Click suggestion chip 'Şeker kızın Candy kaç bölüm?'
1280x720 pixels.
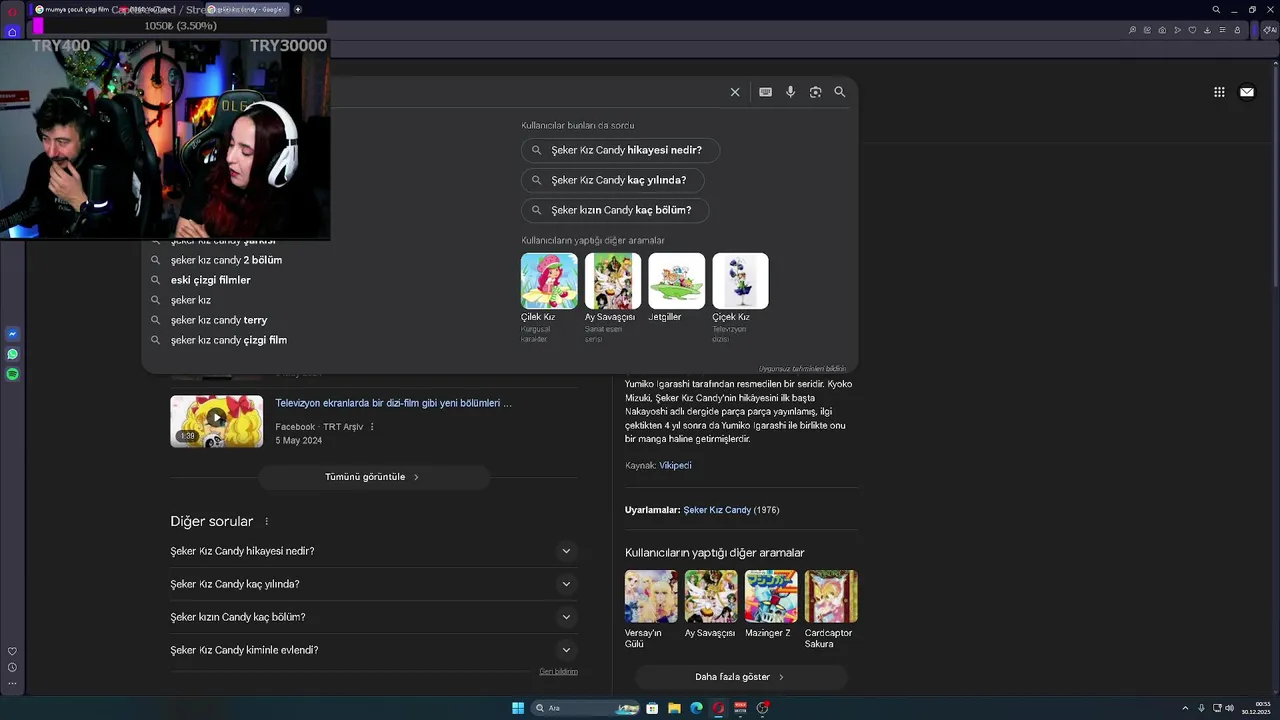(x=615, y=210)
